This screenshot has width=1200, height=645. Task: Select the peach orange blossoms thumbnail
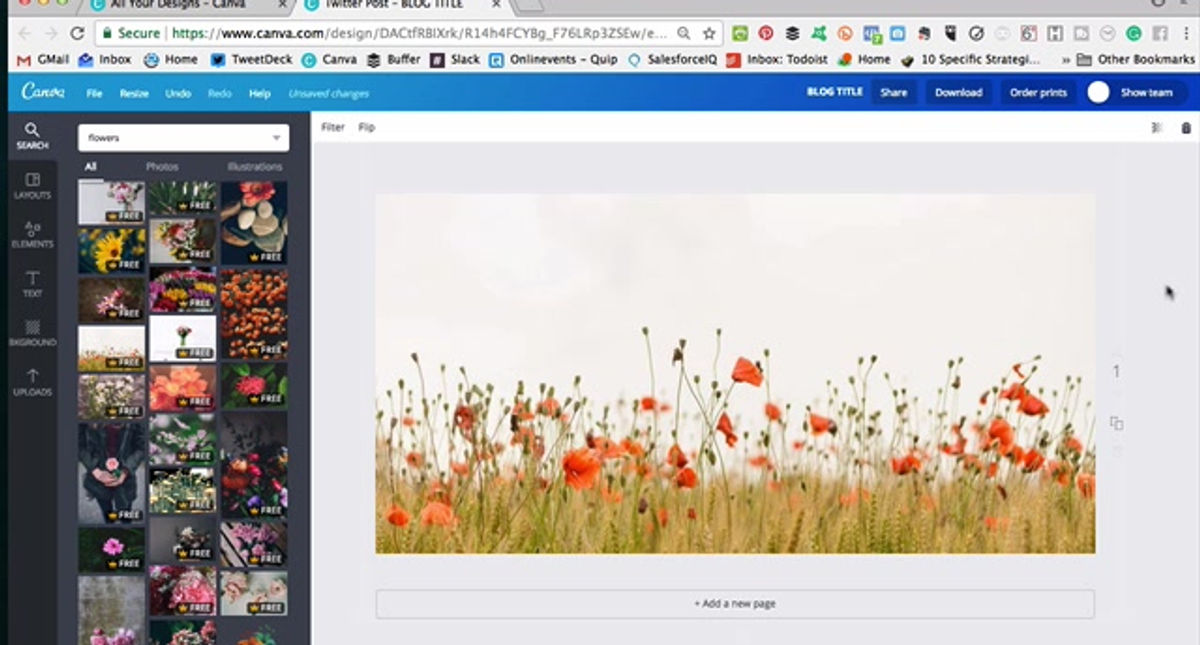click(182, 388)
